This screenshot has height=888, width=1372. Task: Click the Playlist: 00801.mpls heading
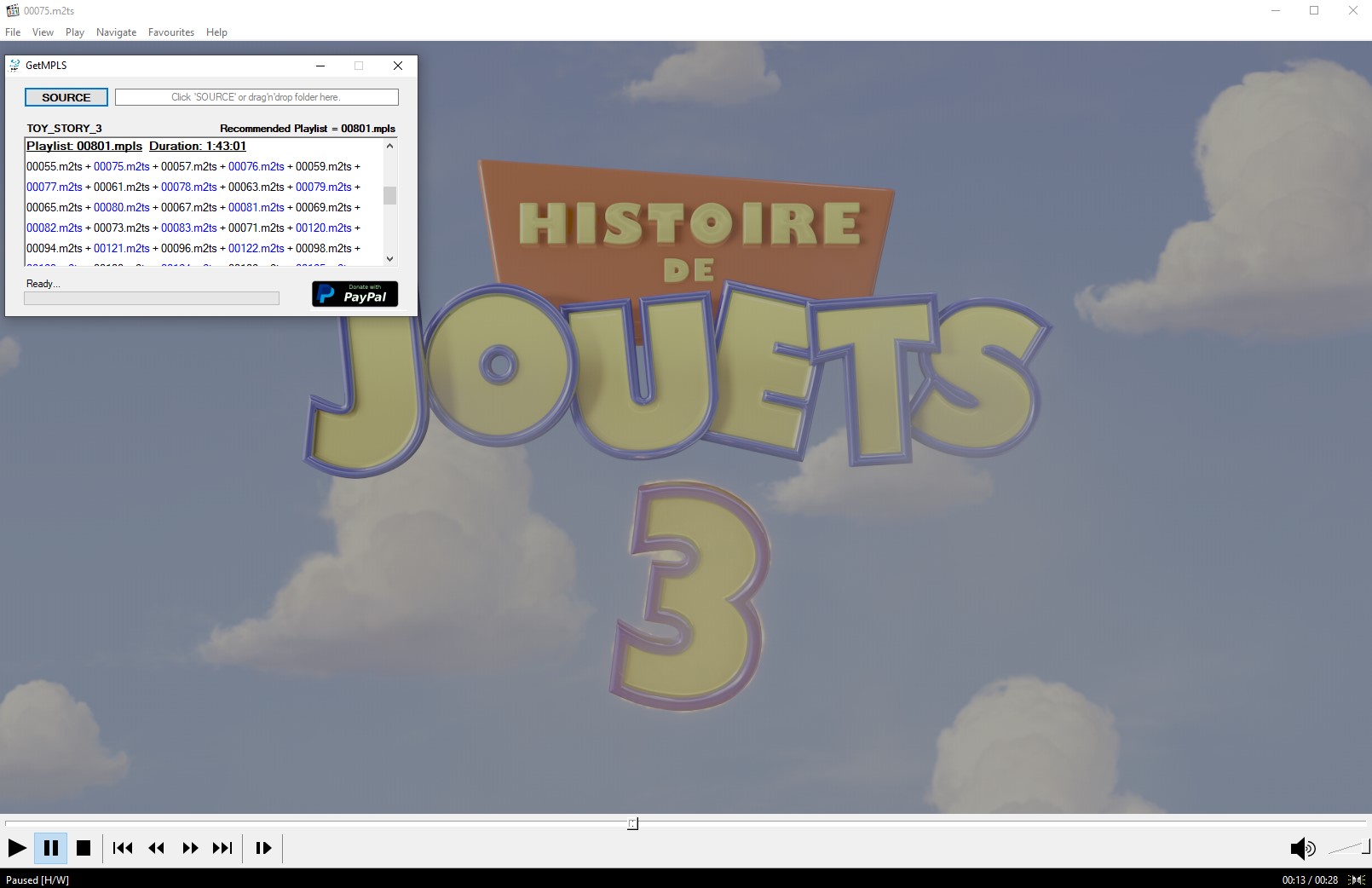tap(84, 146)
